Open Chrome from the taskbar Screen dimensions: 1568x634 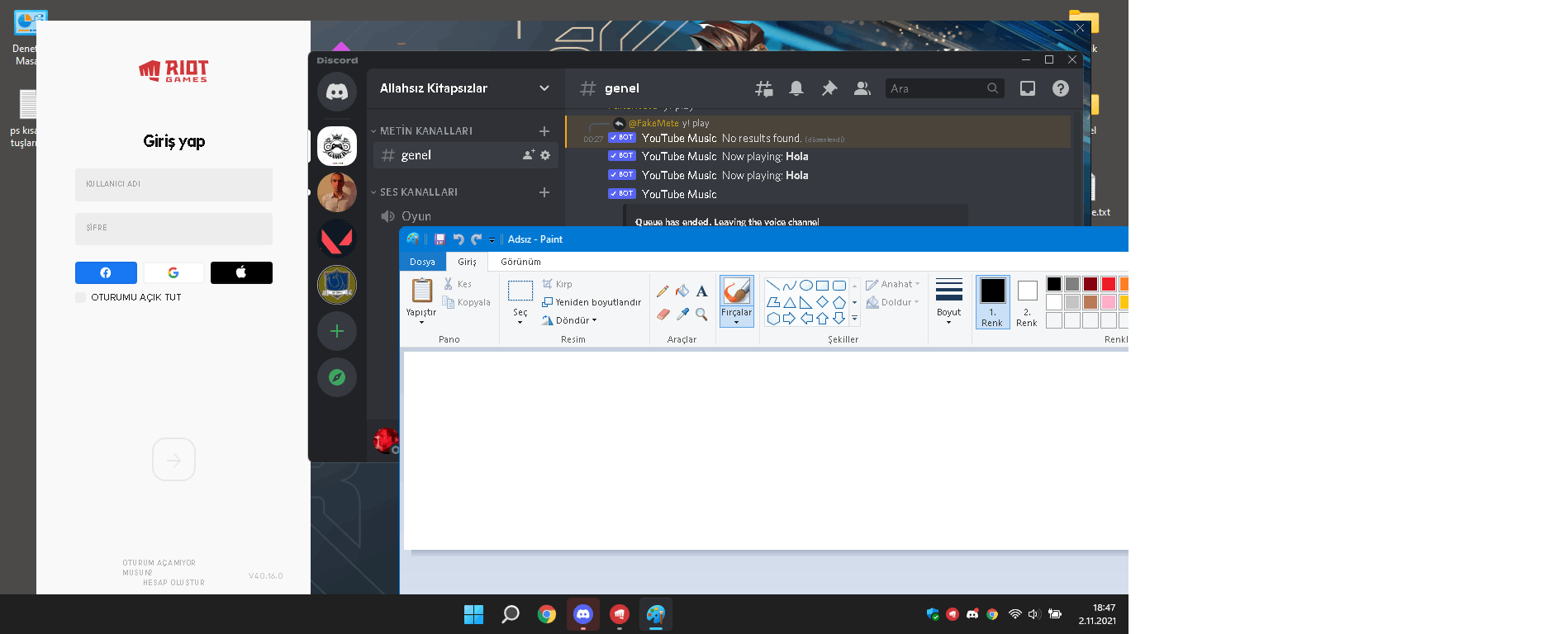click(x=546, y=614)
